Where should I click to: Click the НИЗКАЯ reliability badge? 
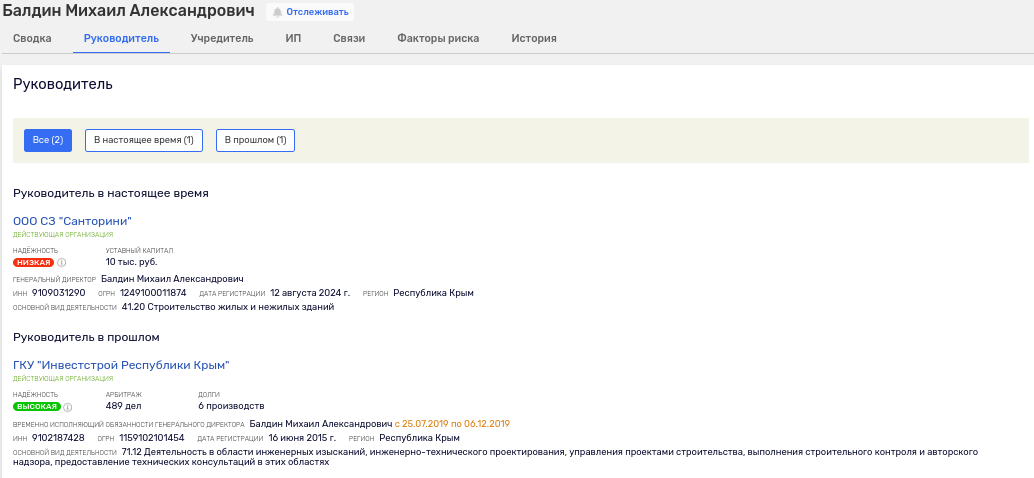pos(34,262)
